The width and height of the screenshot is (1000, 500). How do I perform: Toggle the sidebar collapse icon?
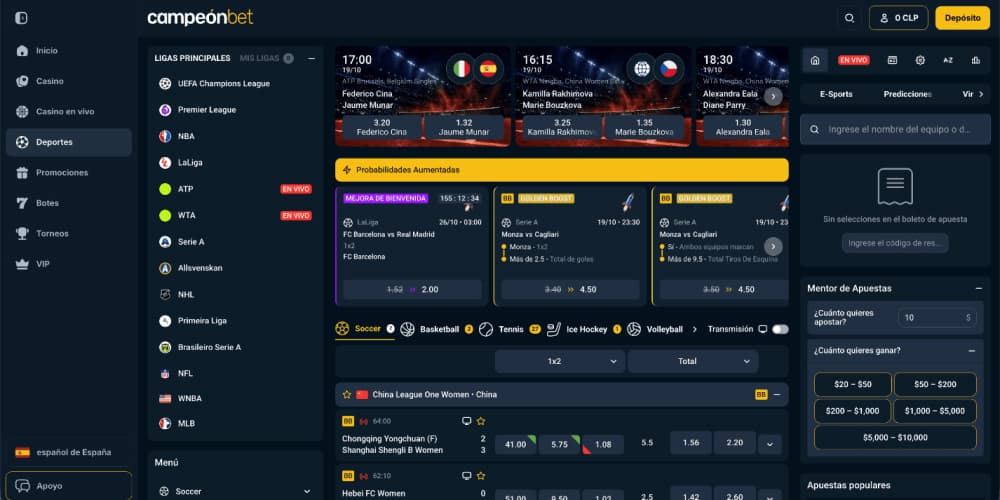coord(21,18)
